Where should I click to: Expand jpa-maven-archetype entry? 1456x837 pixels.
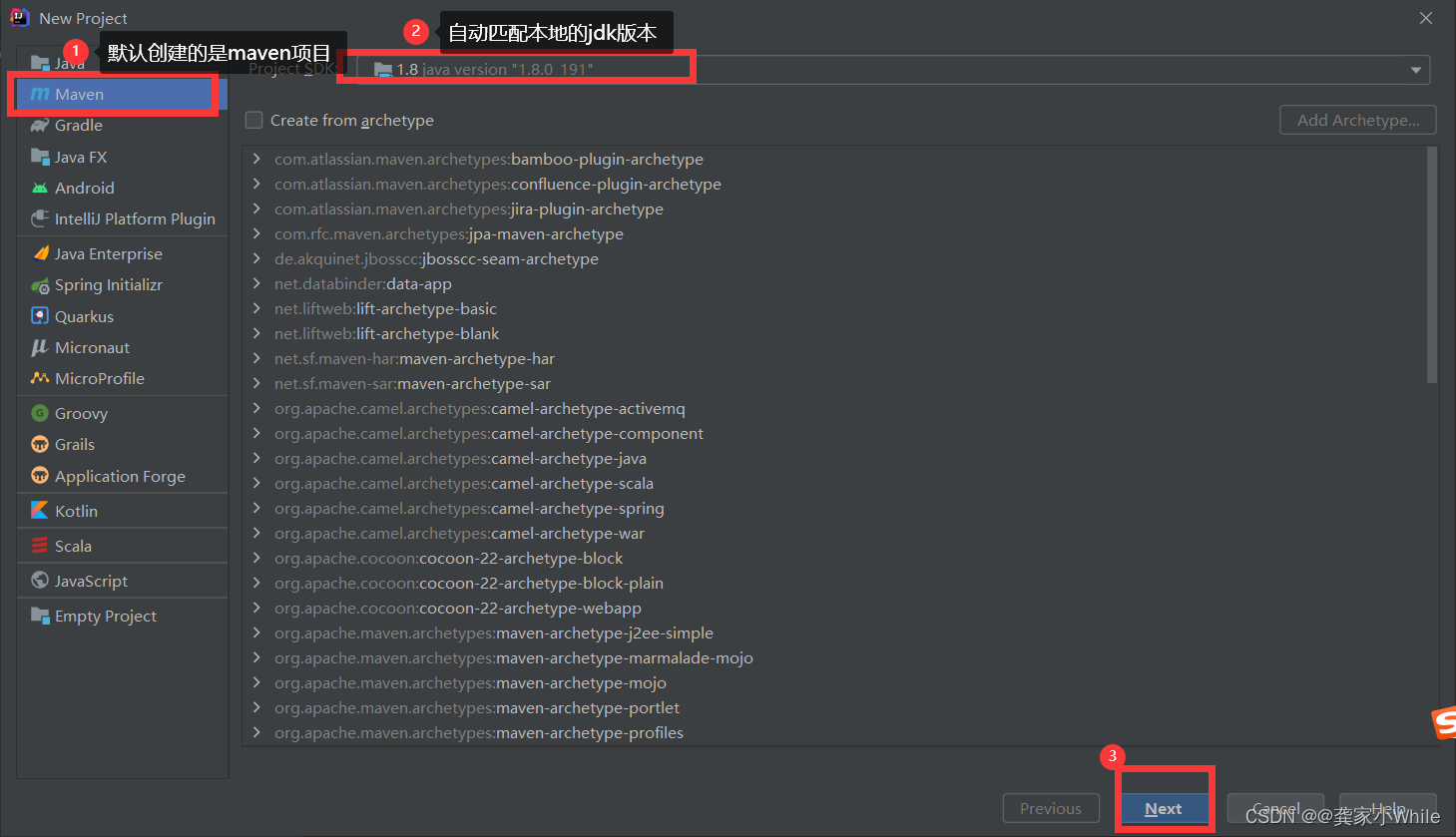[257, 233]
